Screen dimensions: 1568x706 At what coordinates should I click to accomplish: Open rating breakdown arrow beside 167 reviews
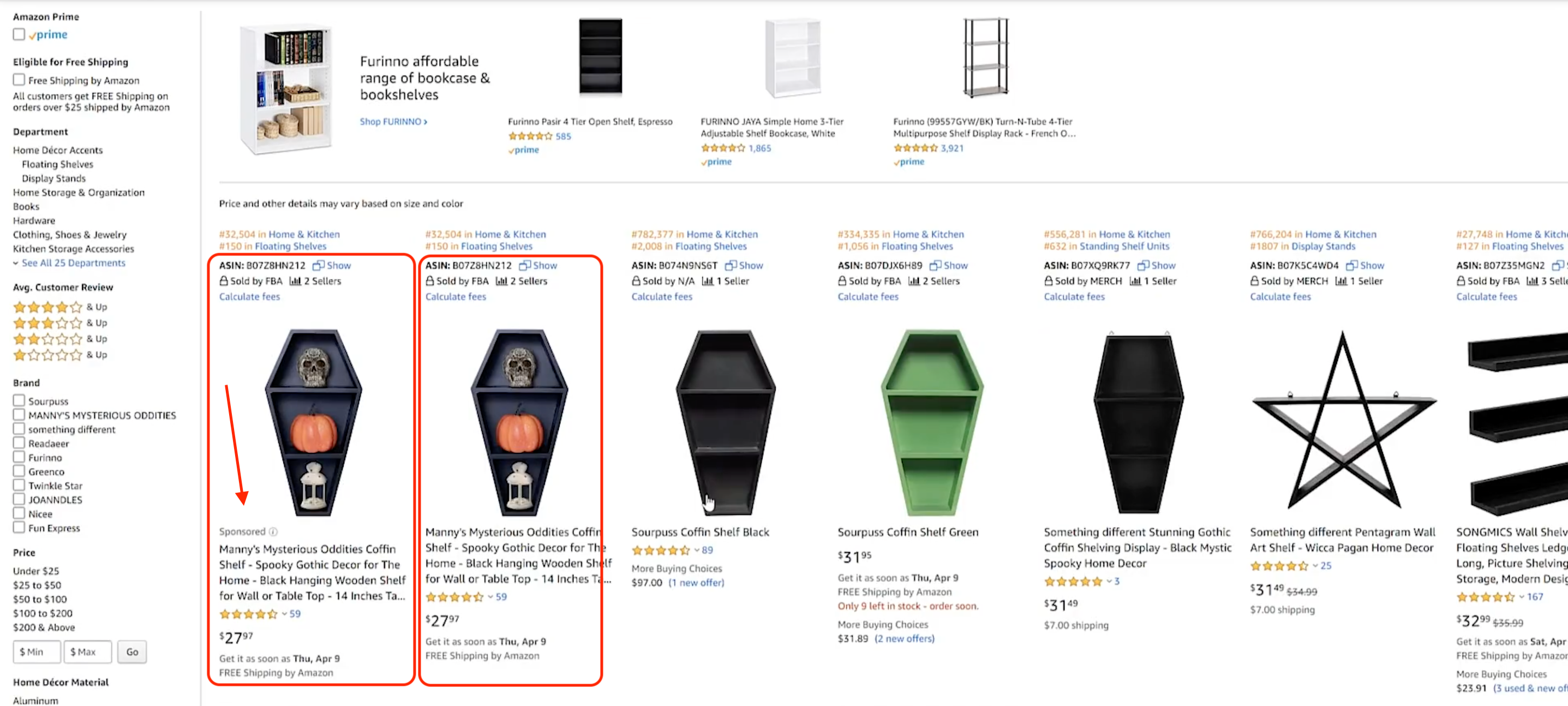pos(1521,597)
